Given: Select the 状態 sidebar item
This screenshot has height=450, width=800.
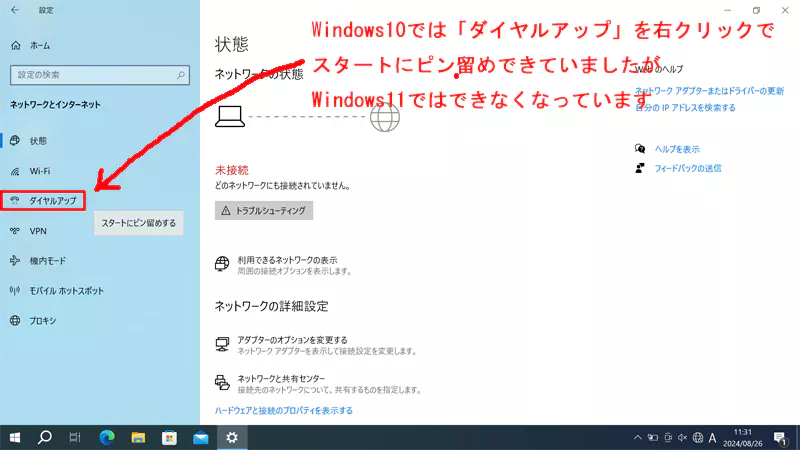Looking at the screenshot, I should coord(38,141).
